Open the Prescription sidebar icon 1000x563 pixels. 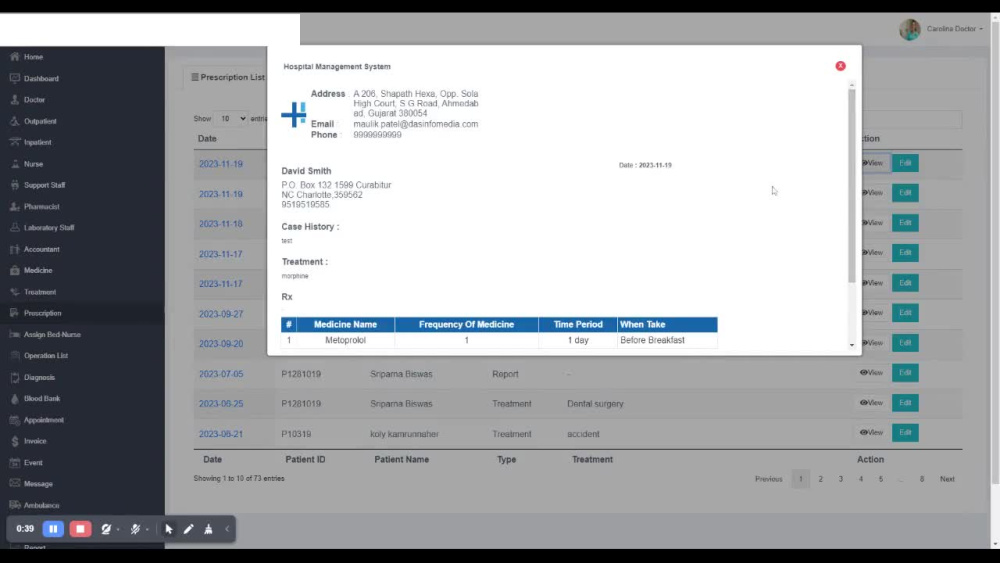pyautogui.click(x=15, y=313)
